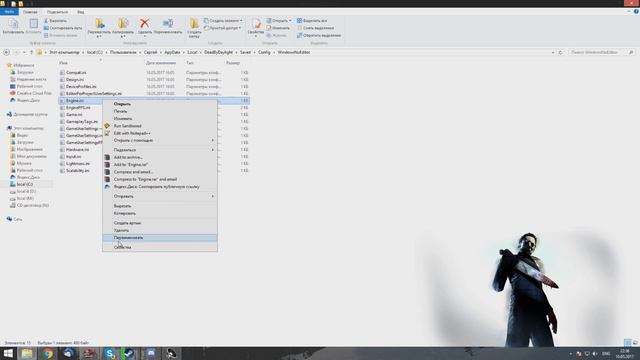
Task: Select Creative Cloud Files in the sidebar
Action: pyautogui.click(x=31, y=93)
